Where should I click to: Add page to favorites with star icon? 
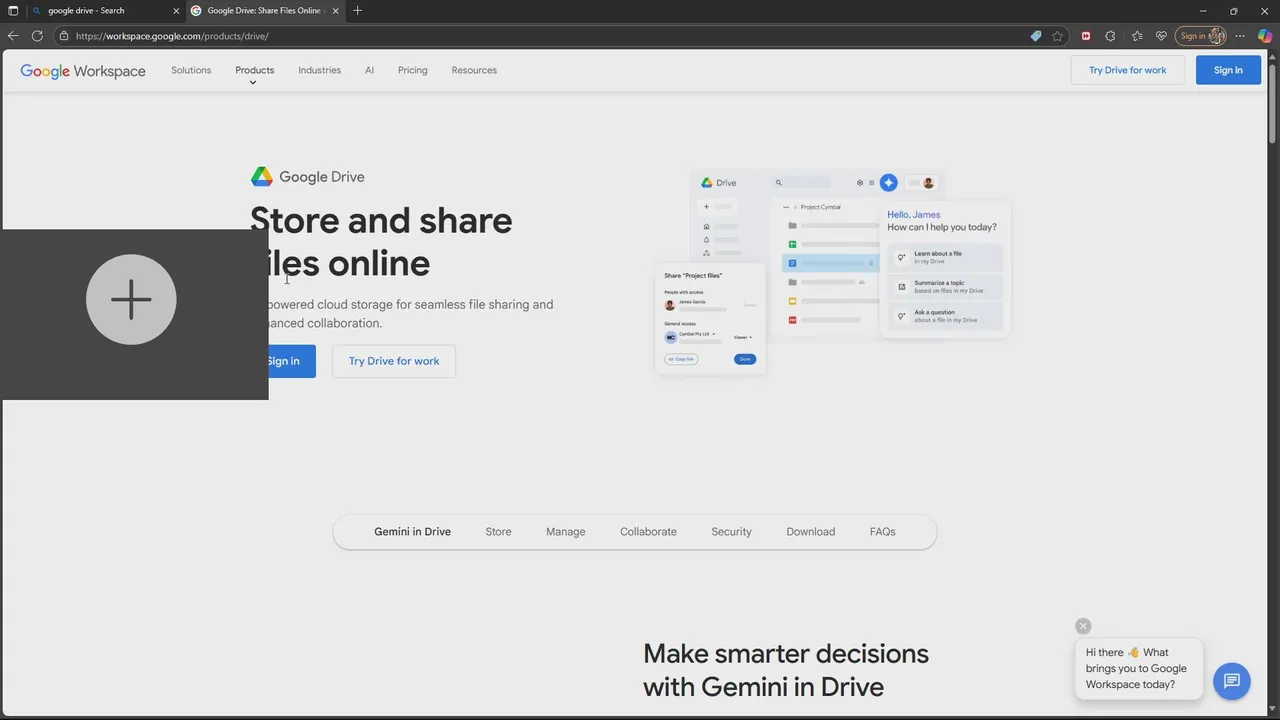(x=1057, y=36)
